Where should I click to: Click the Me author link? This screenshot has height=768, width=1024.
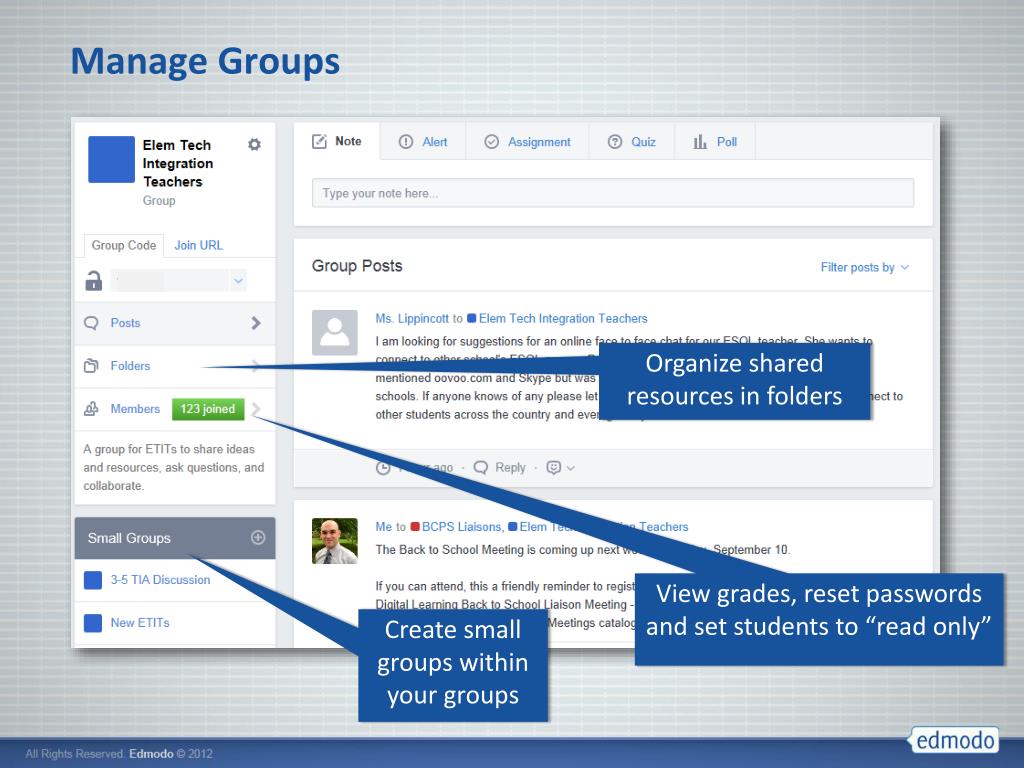[383, 527]
